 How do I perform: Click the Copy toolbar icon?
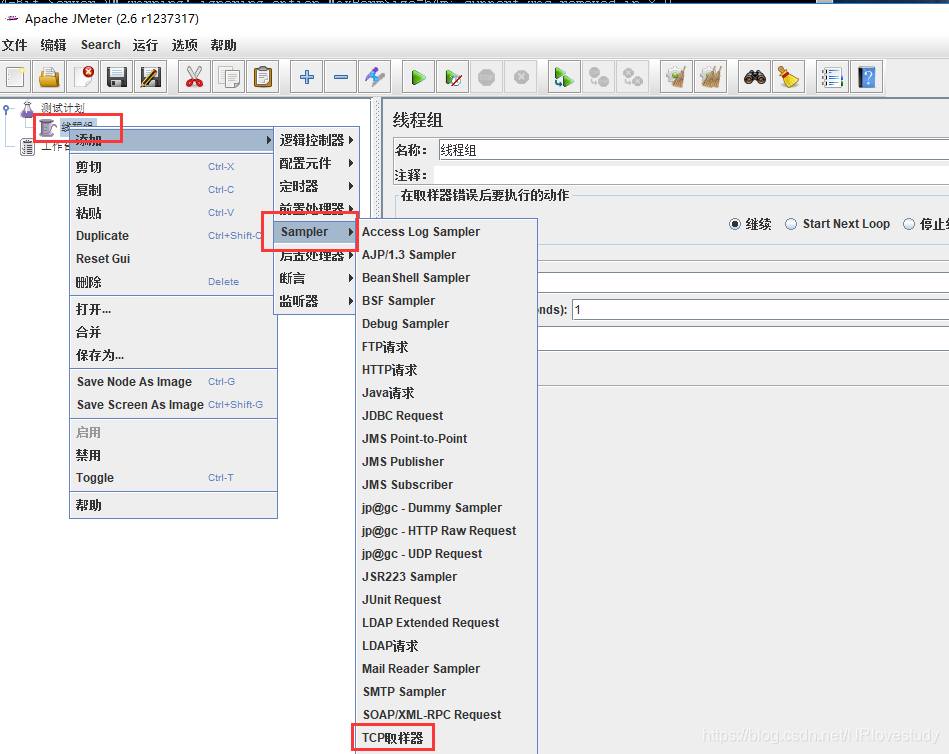point(229,77)
